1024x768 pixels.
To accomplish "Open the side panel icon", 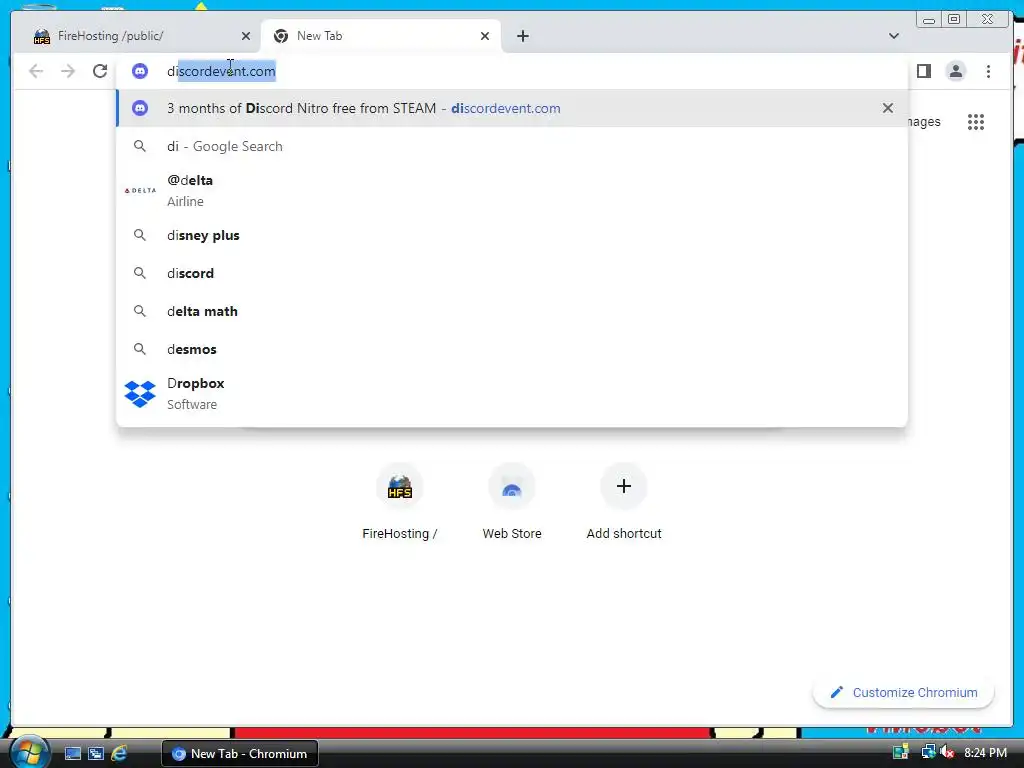I will pos(923,71).
